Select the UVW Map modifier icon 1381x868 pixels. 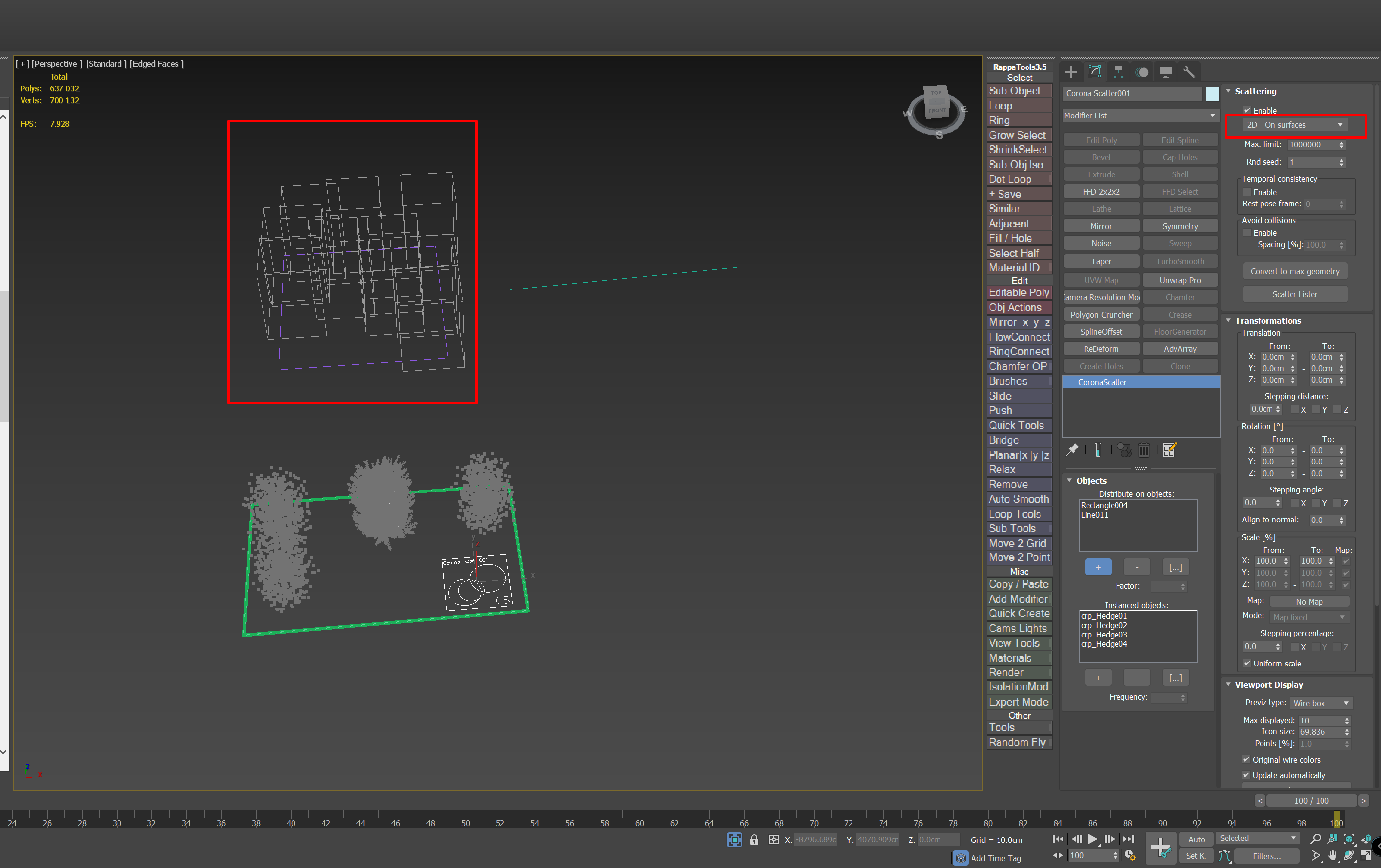click(x=1100, y=279)
